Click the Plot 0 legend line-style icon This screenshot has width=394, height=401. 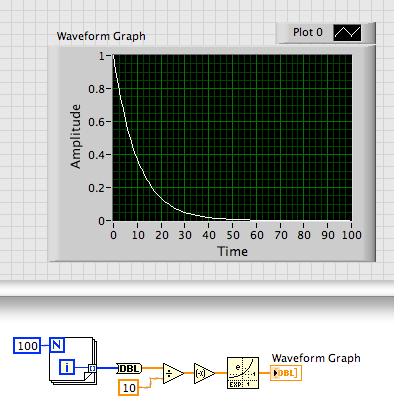click(347, 33)
